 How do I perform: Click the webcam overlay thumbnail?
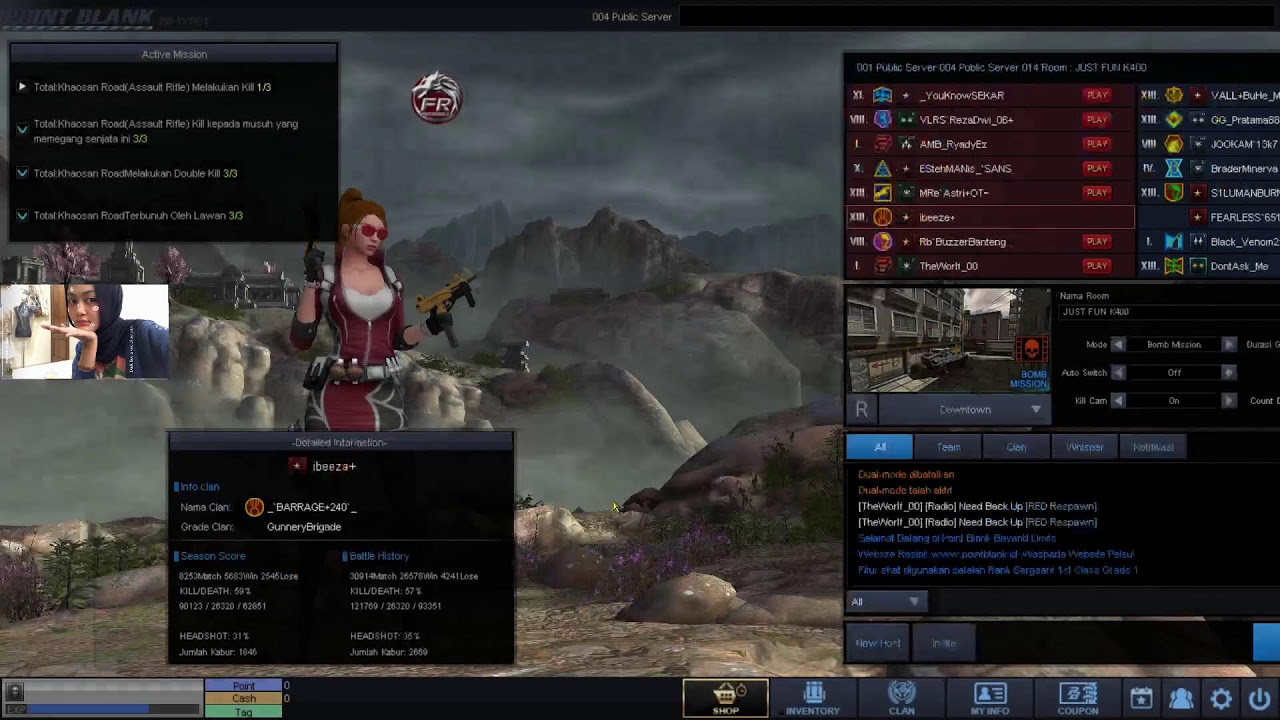[85, 332]
